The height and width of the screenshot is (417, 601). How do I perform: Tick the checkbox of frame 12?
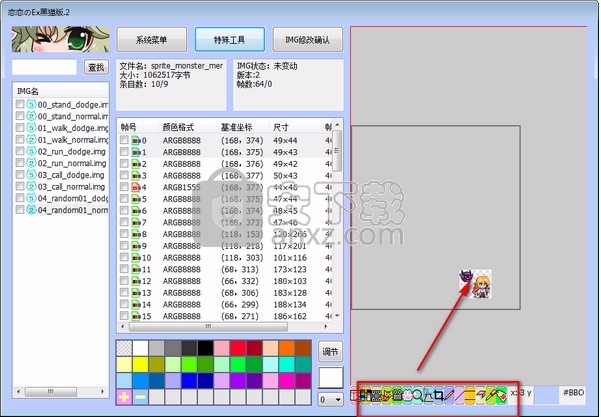pos(124,281)
